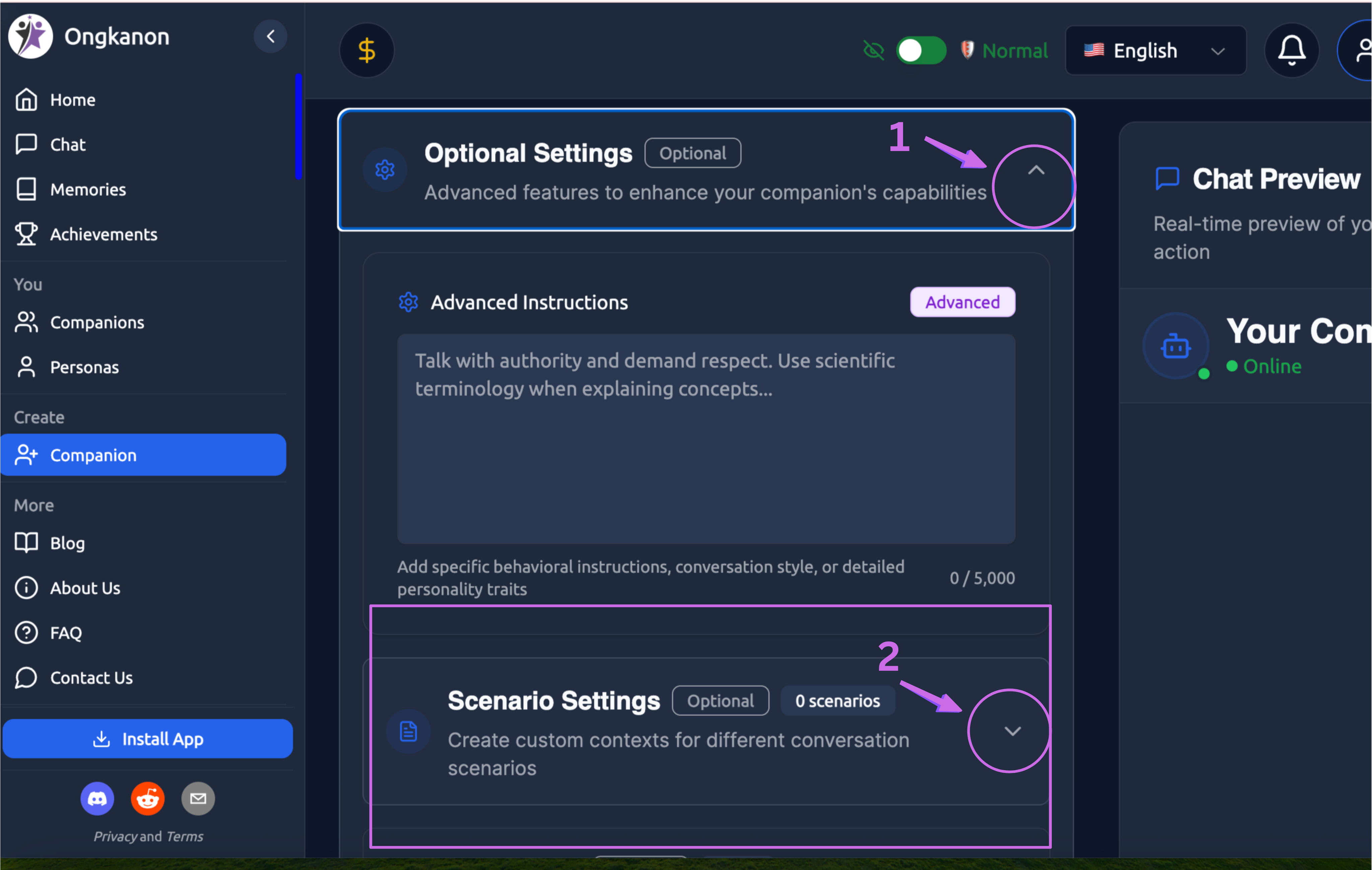Image resolution: width=1372 pixels, height=870 pixels.
Task: Click the Discord community icon
Action: (x=97, y=798)
